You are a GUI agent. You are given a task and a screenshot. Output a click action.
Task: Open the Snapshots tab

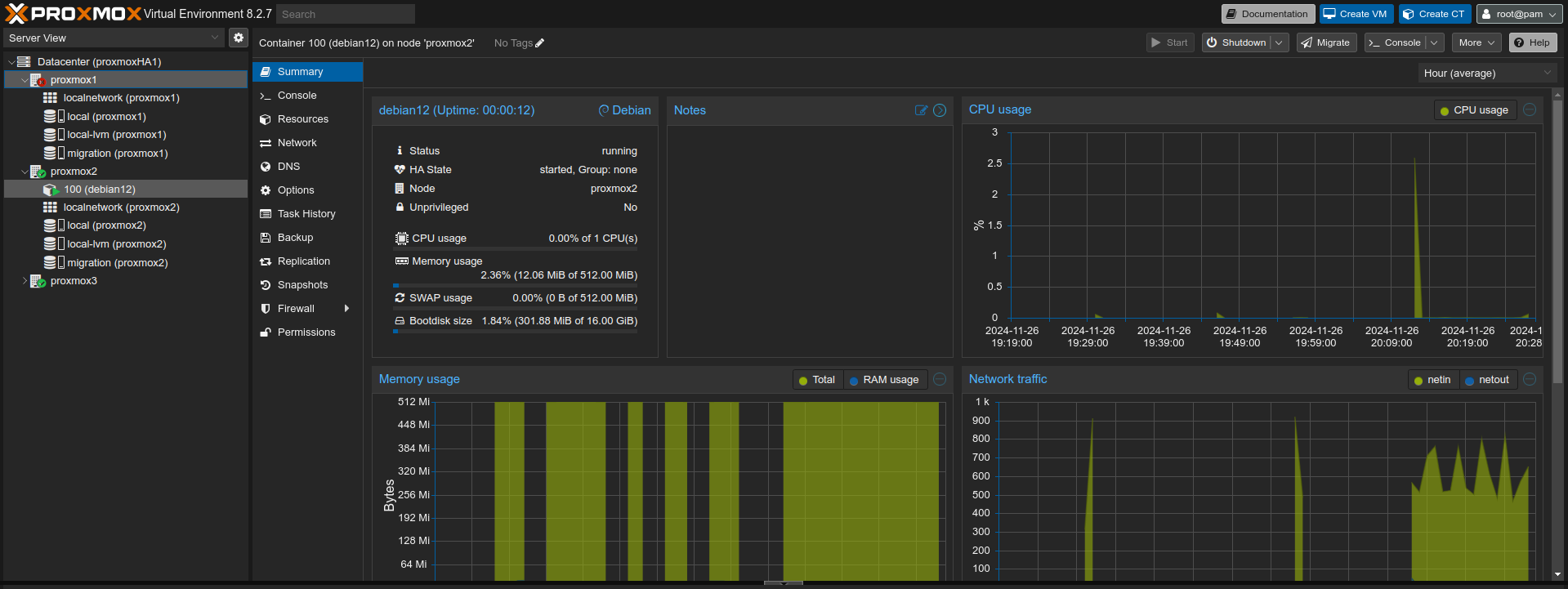coord(307,285)
